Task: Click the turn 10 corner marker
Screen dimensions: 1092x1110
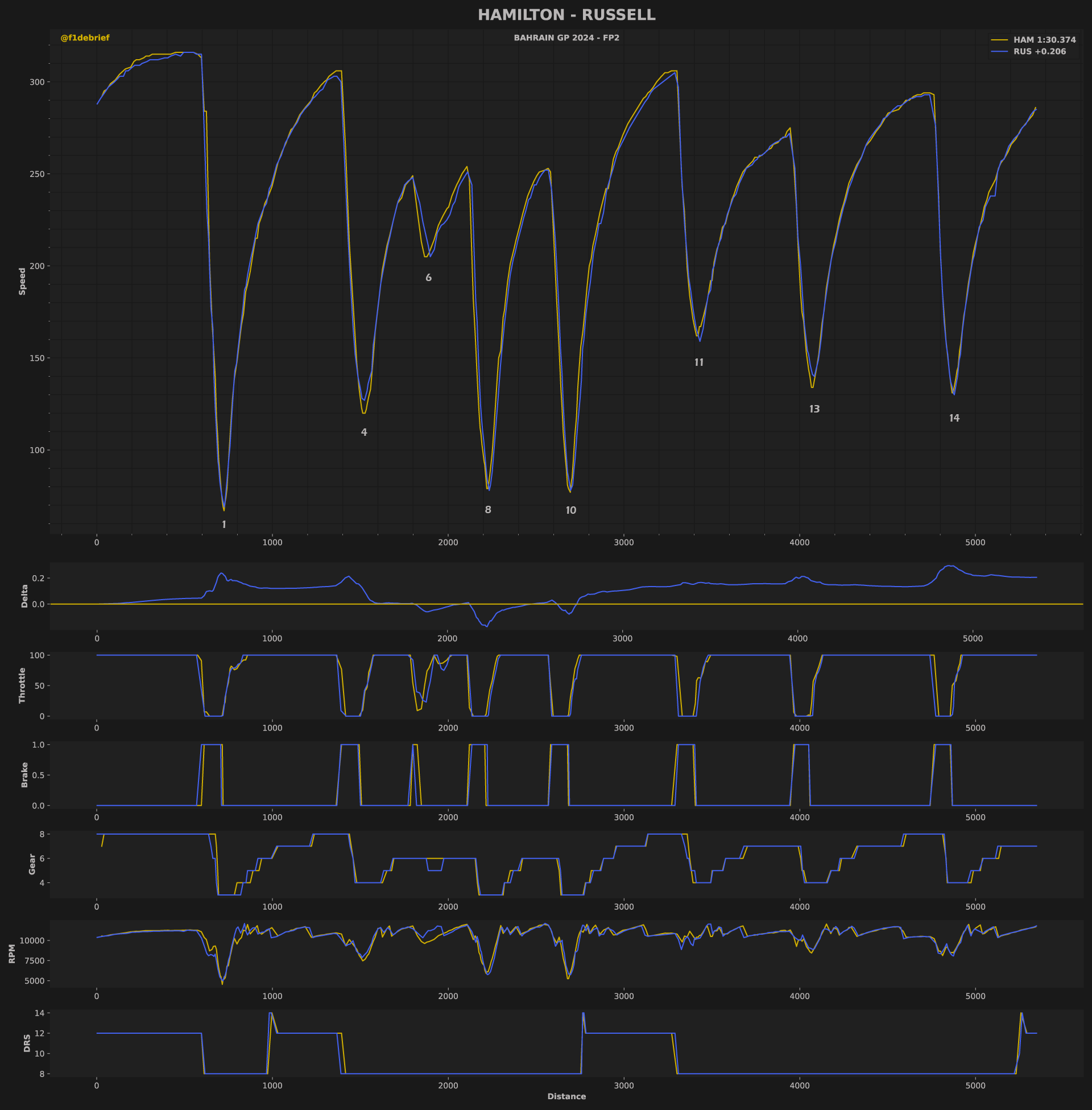Action: (x=570, y=510)
